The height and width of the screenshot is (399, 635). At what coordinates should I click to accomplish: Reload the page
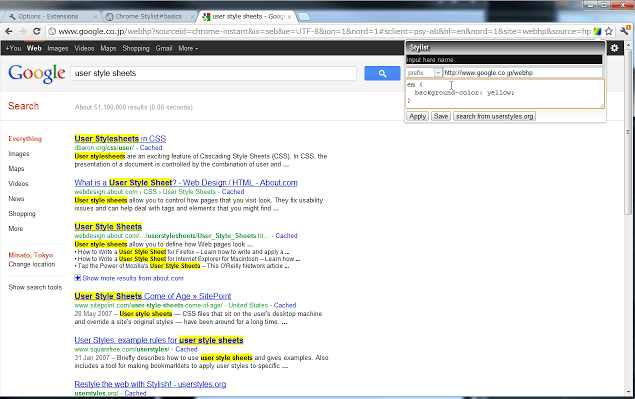pos(36,31)
